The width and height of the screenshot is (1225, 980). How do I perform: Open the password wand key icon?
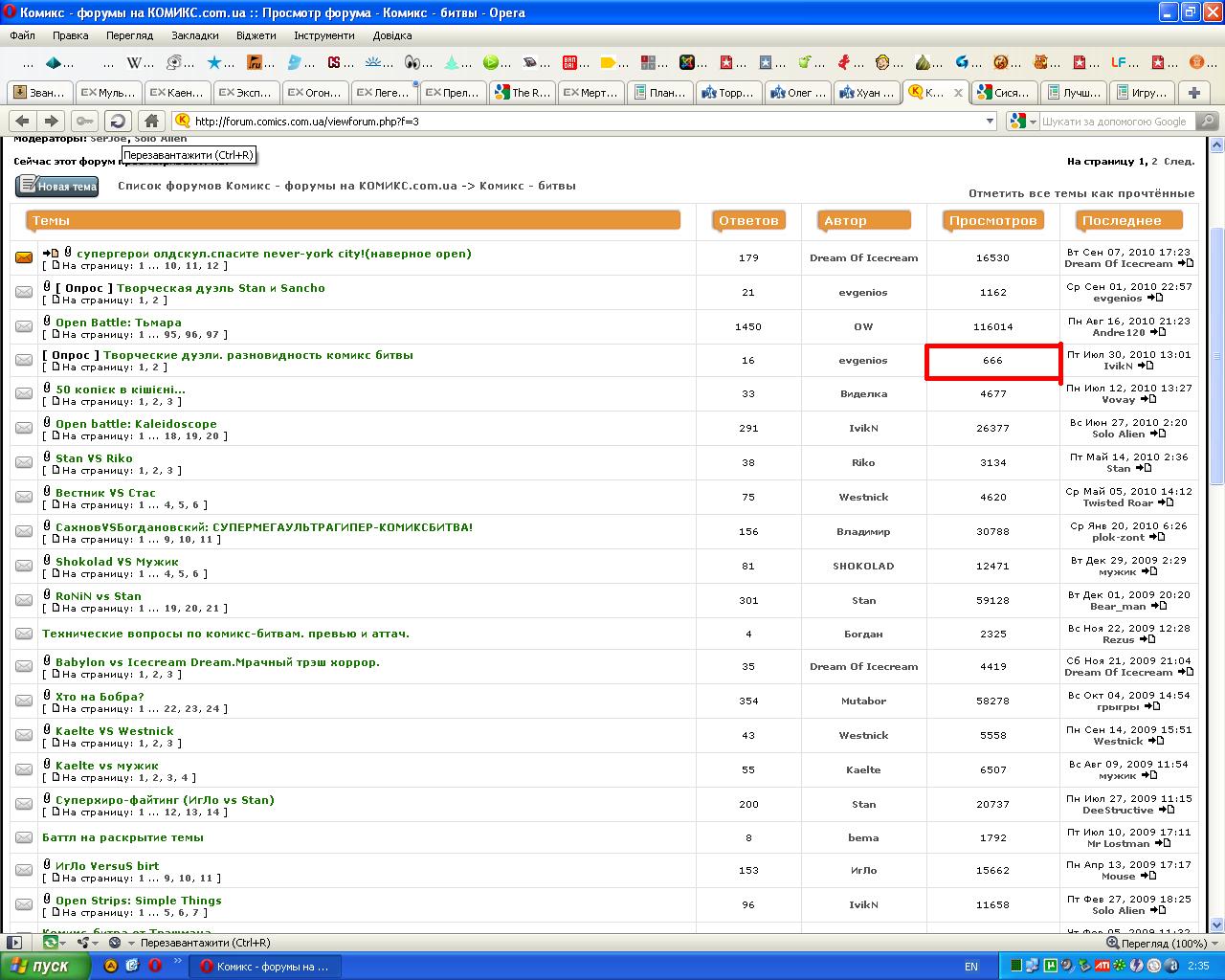[x=85, y=121]
